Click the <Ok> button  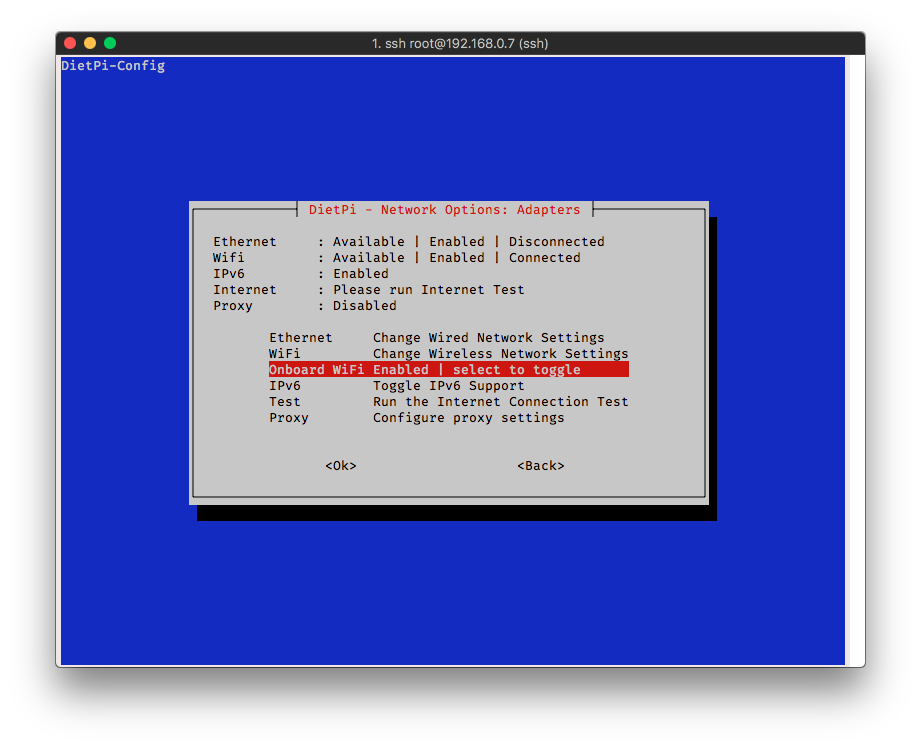click(x=341, y=466)
